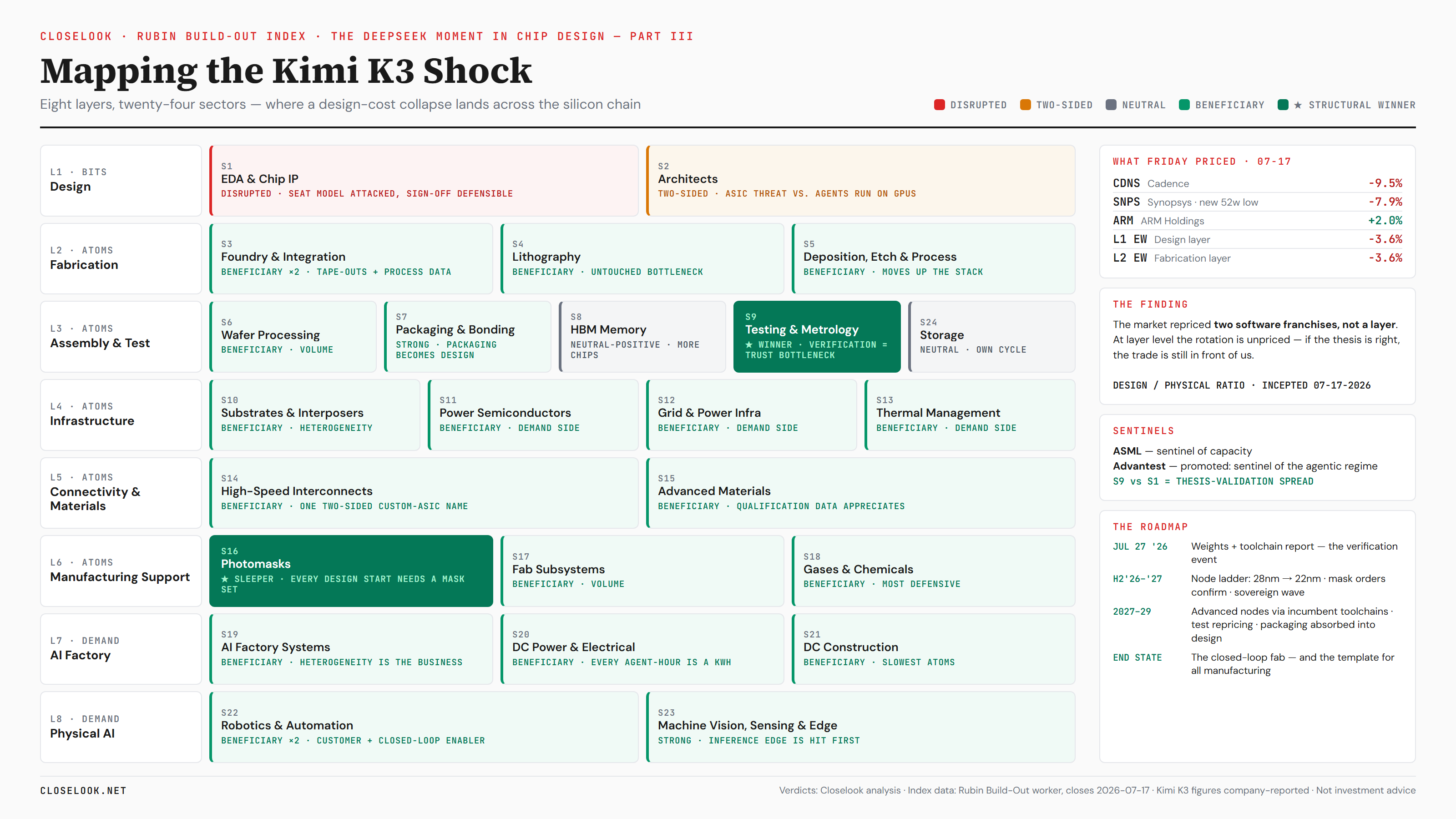Click the S6 Wafer Processing card
This screenshot has height=819, width=1456.
(293, 337)
